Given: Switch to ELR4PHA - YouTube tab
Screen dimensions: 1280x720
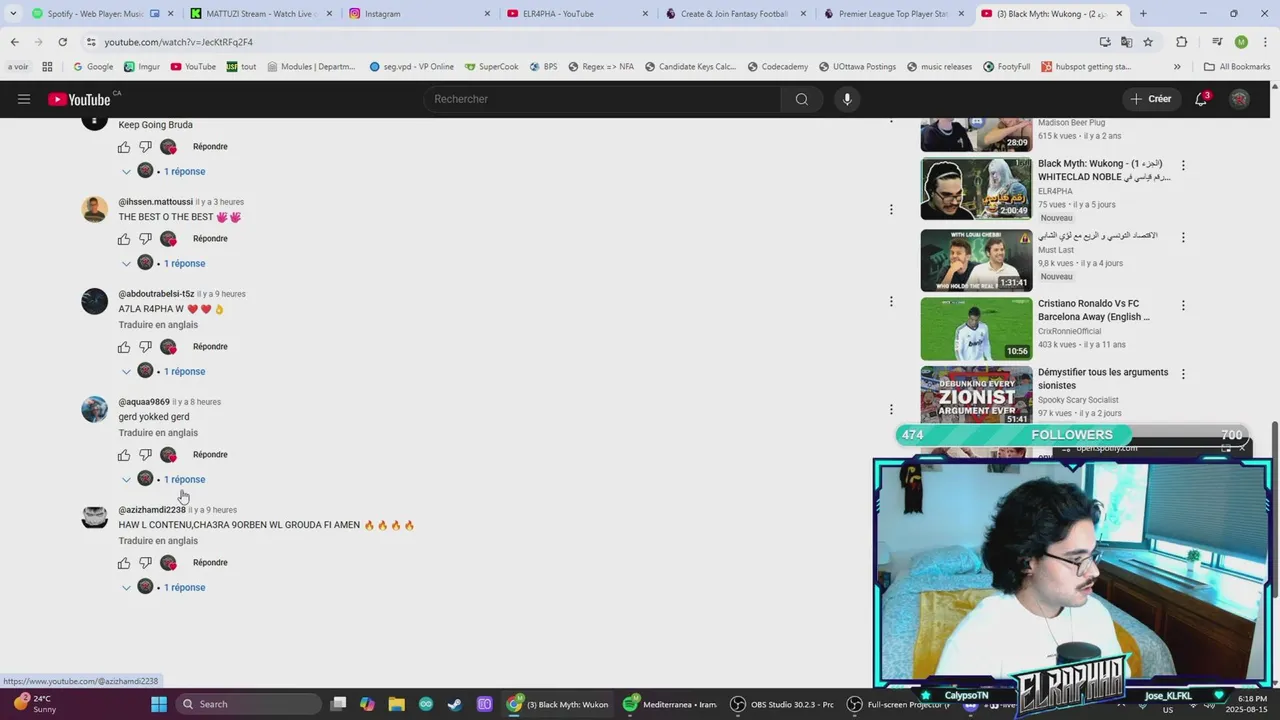Looking at the screenshot, I should (578, 13).
